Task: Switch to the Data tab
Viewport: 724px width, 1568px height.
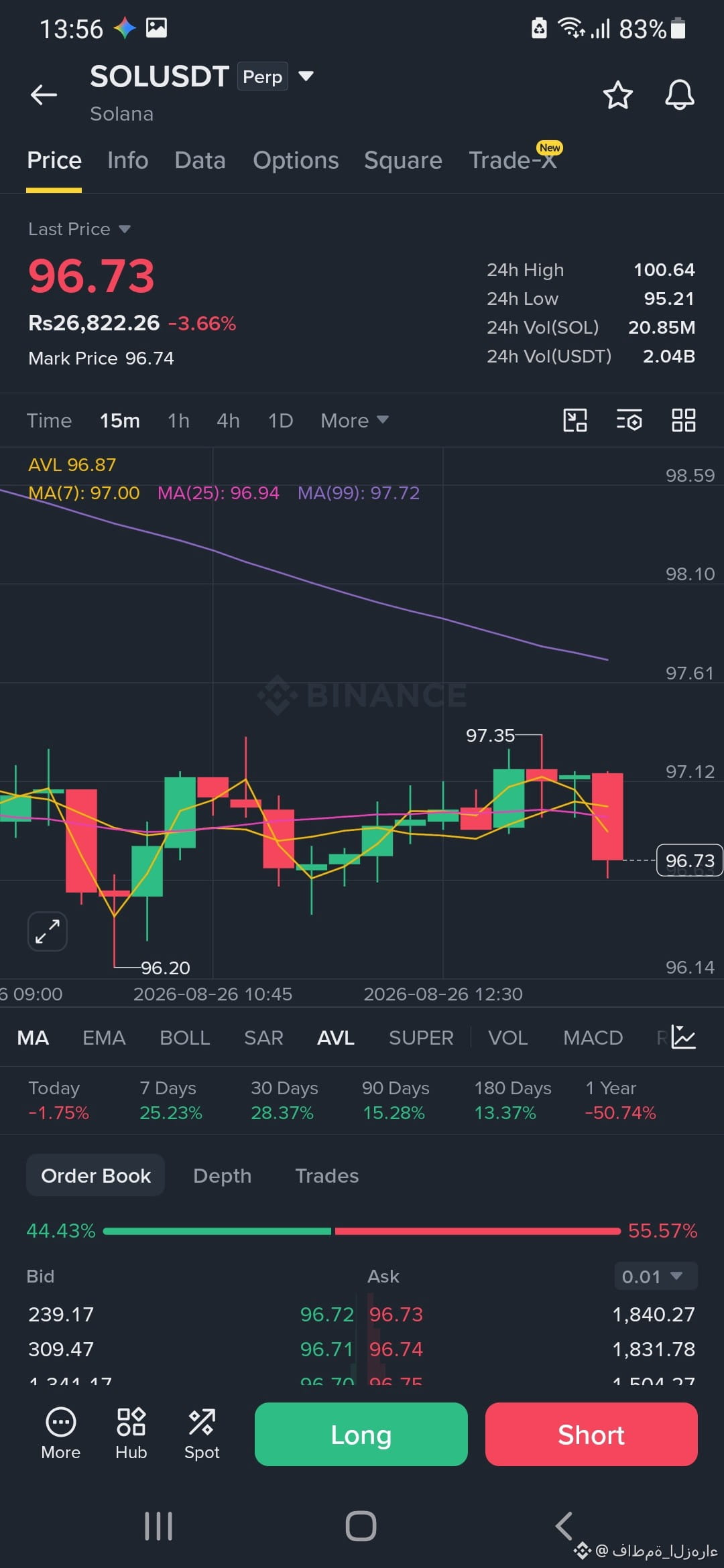Action: tap(200, 161)
